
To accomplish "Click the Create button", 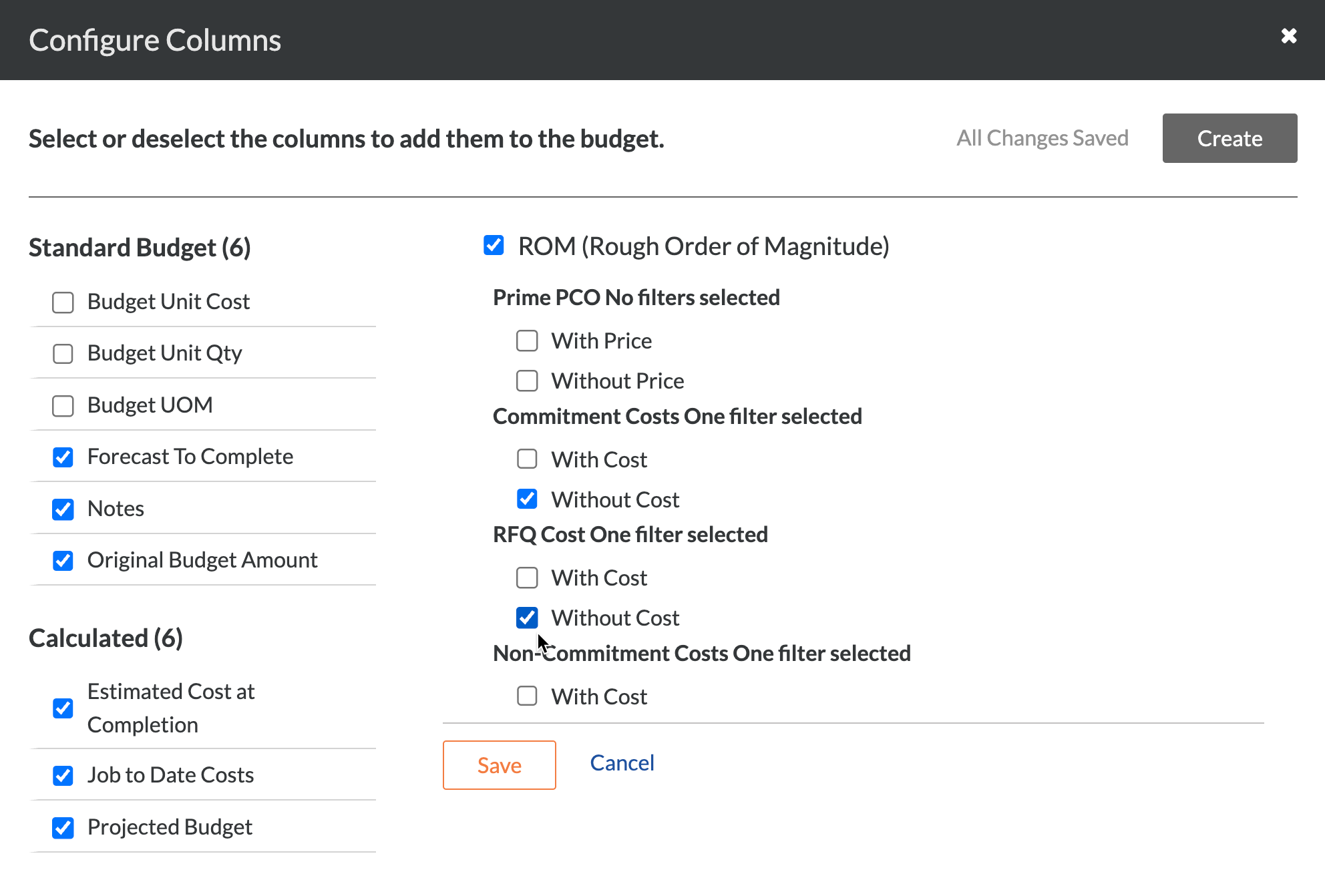I will click(x=1229, y=138).
